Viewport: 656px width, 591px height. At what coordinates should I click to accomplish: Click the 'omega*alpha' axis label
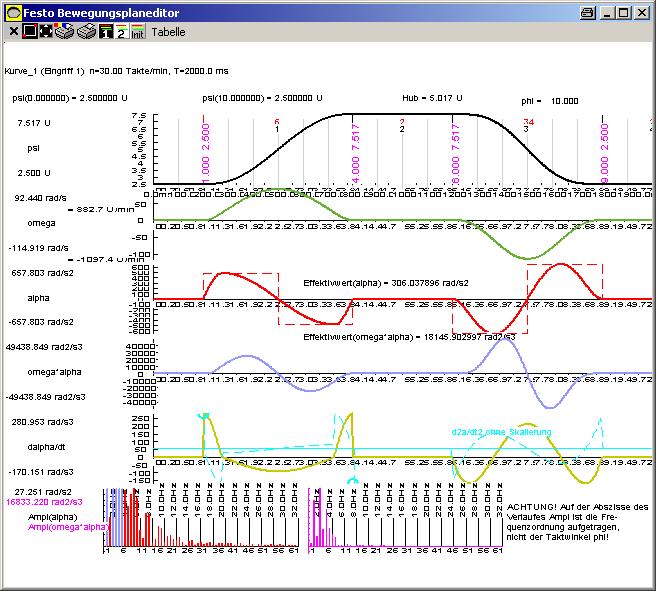tap(54, 372)
